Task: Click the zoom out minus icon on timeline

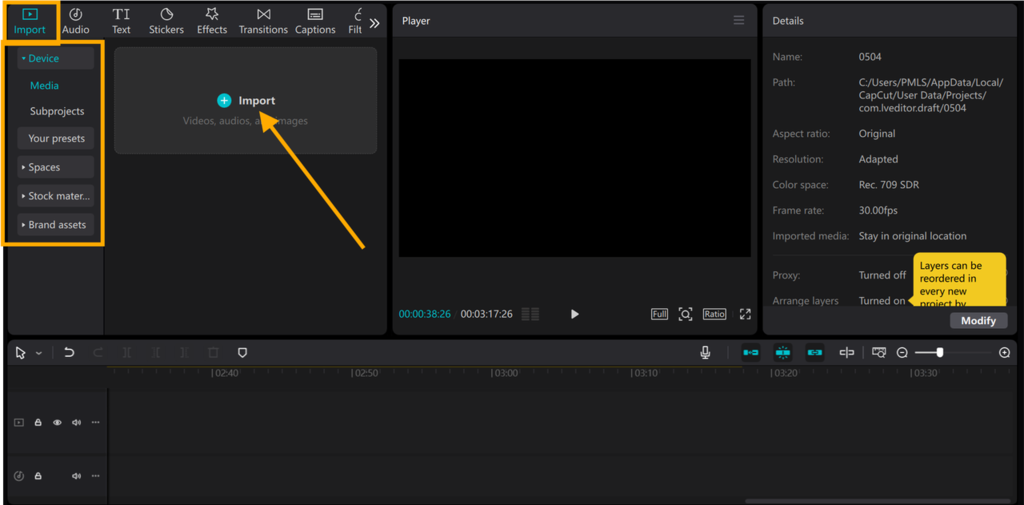Action: point(902,353)
